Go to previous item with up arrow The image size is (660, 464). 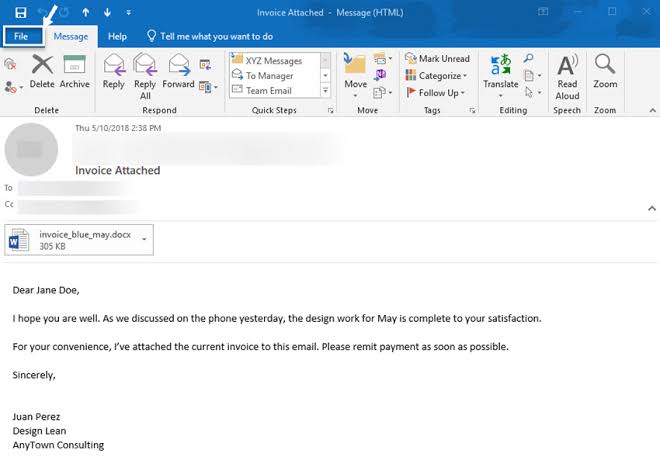tap(86, 13)
